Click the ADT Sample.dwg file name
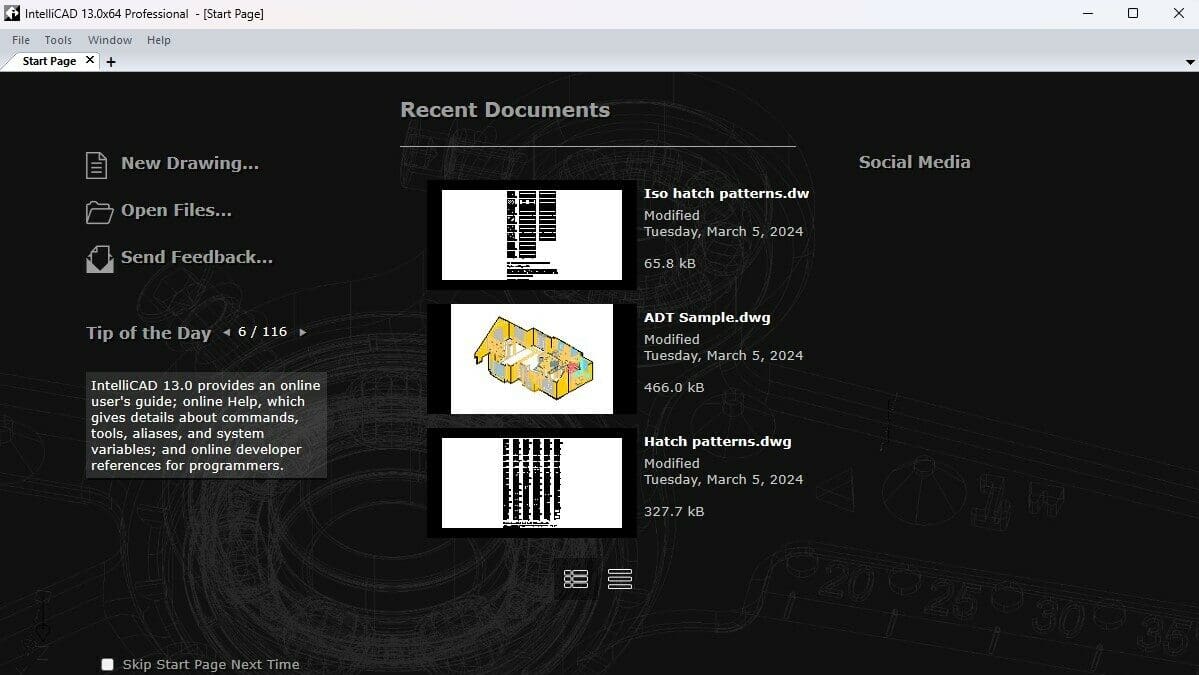 pyautogui.click(x=707, y=318)
